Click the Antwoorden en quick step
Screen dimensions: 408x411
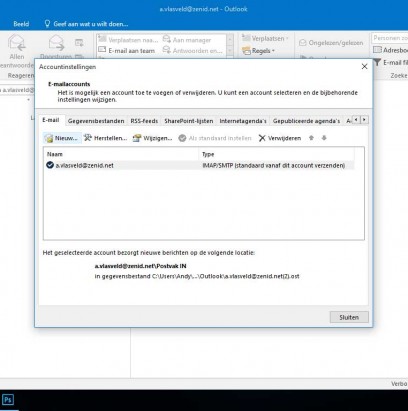[192, 51]
